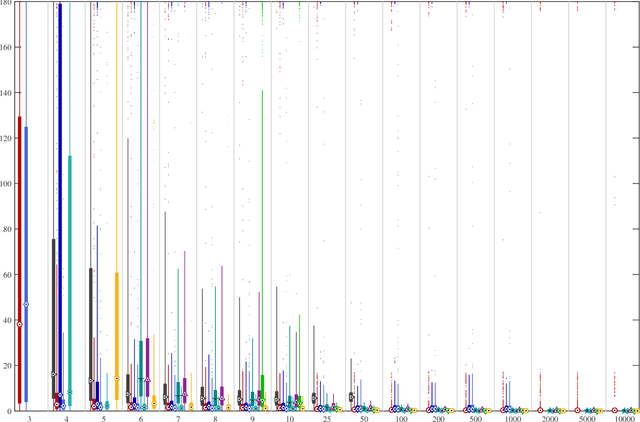This screenshot has width=640, height=422.
Task: Click the y-axis label 20
Action: pos(9,367)
